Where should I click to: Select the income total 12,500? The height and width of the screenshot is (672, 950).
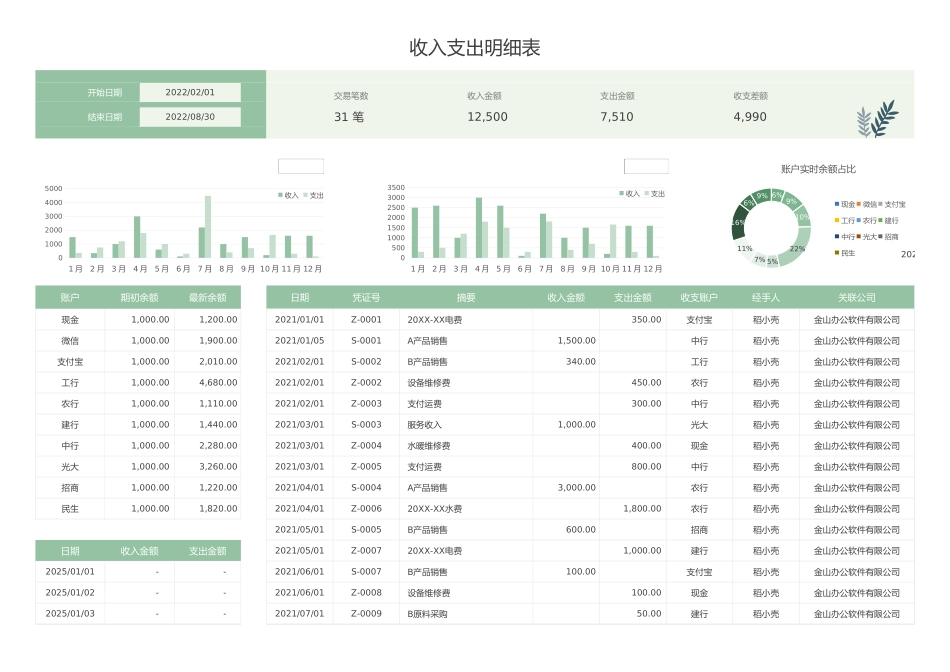point(487,117)
